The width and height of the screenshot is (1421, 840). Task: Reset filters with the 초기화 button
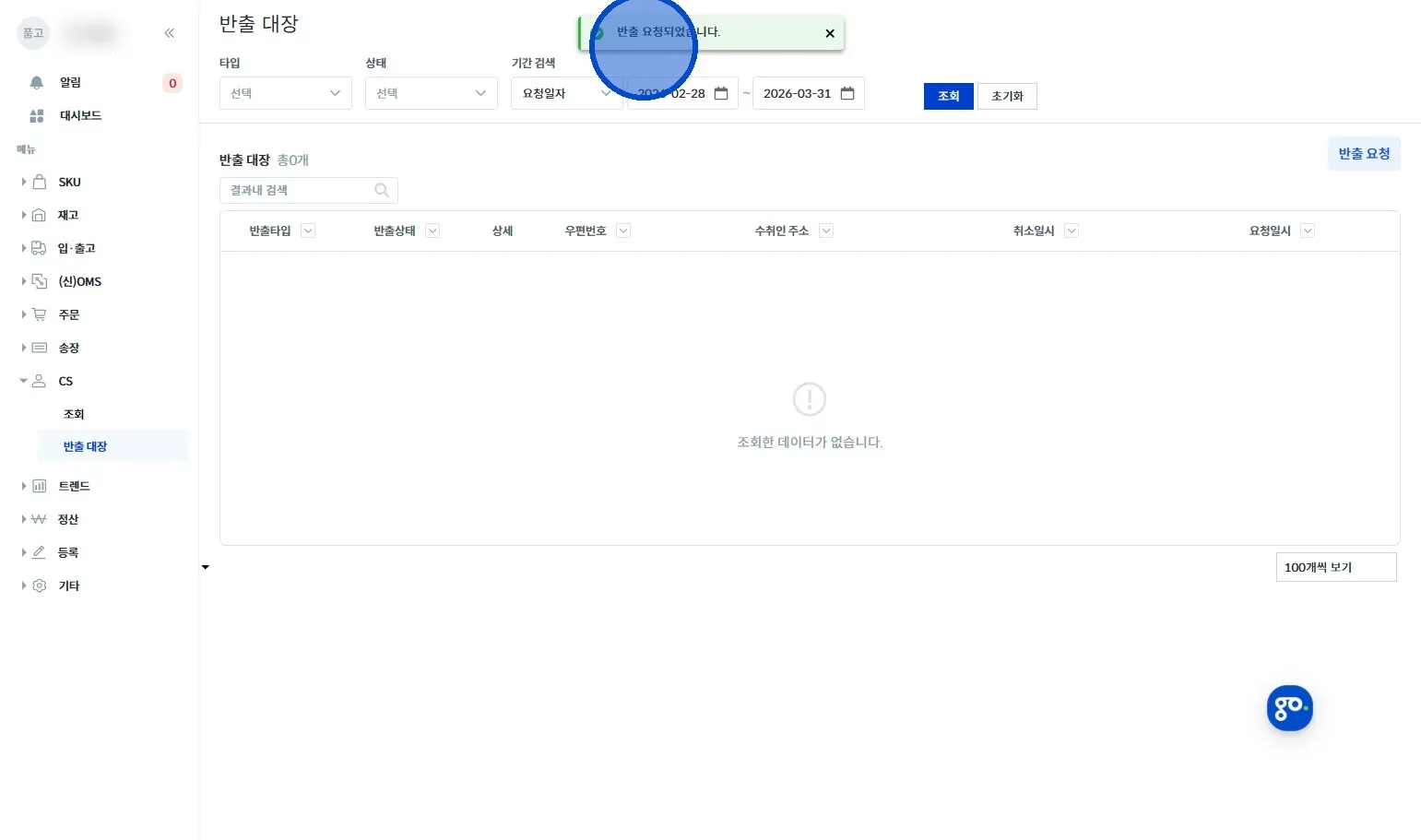(1007, 96)
